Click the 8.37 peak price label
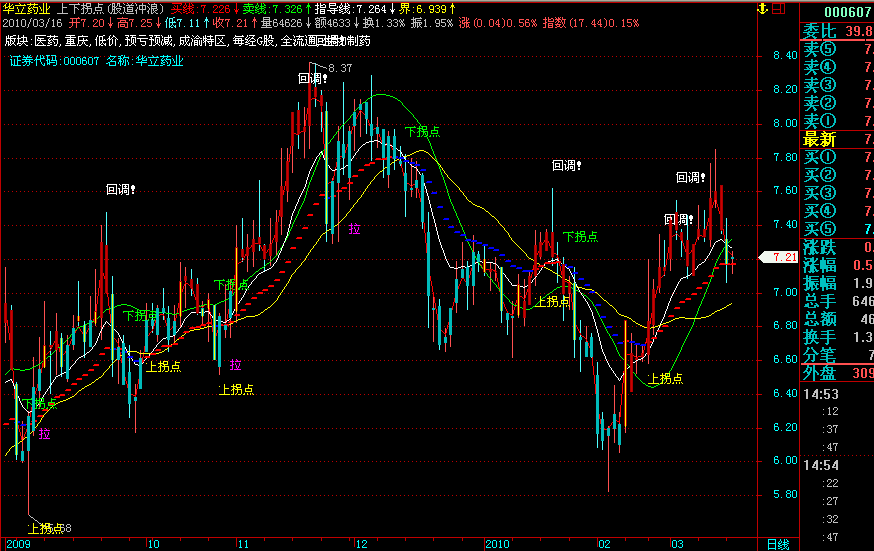874x551 pixels. (340, 68)
